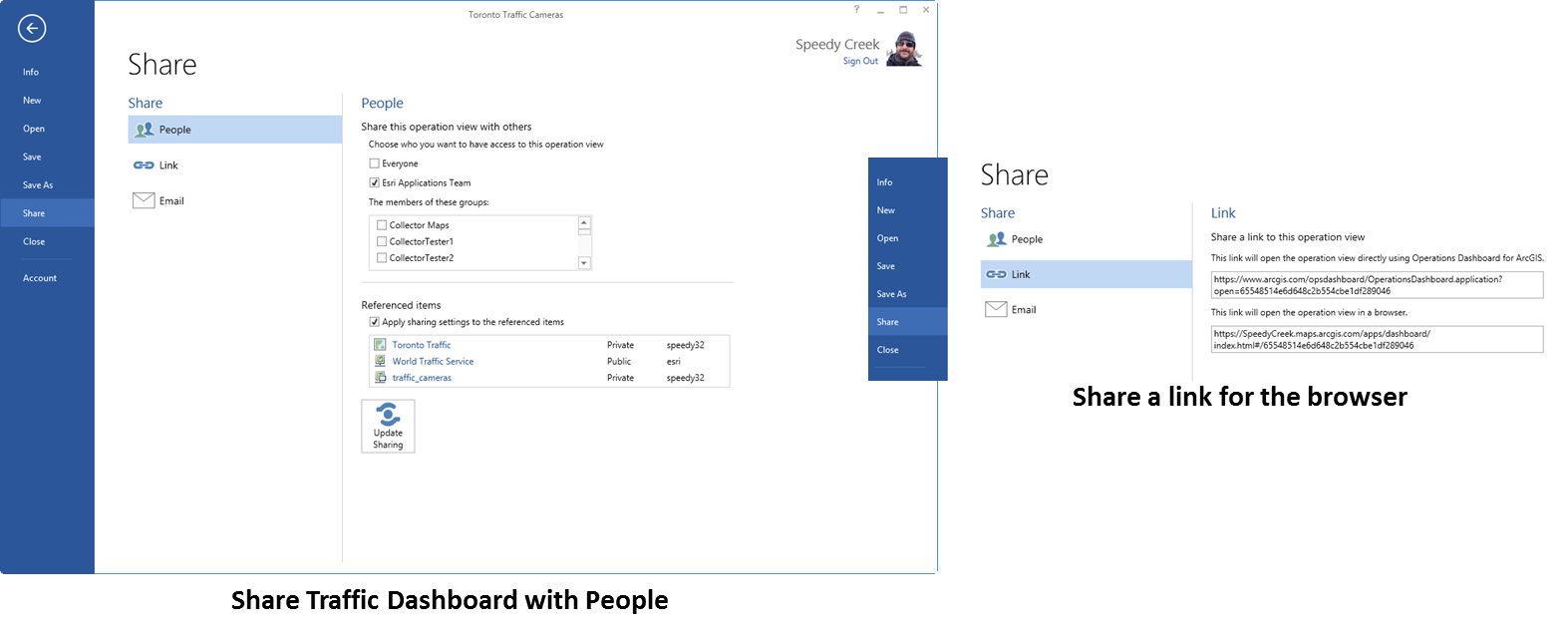Select Share in the left sidebar
The height and width of the screenshot is (635, 1568).
point(47,212)
